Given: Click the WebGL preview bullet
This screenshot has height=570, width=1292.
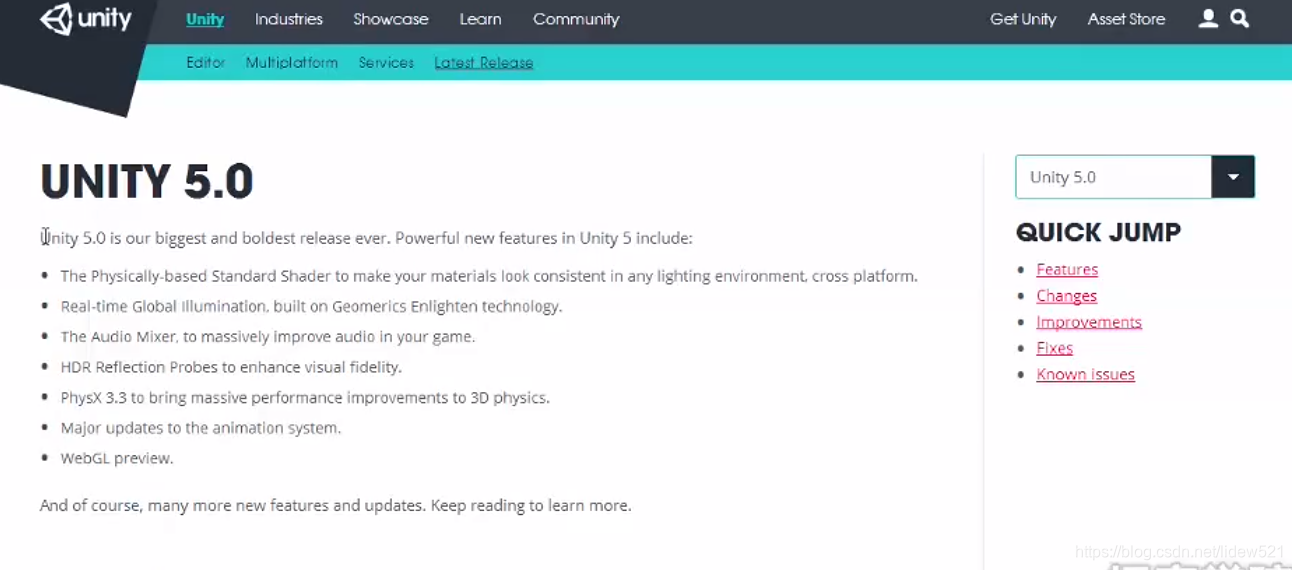Looking at the screenshot, I should [x=116, y=458].
